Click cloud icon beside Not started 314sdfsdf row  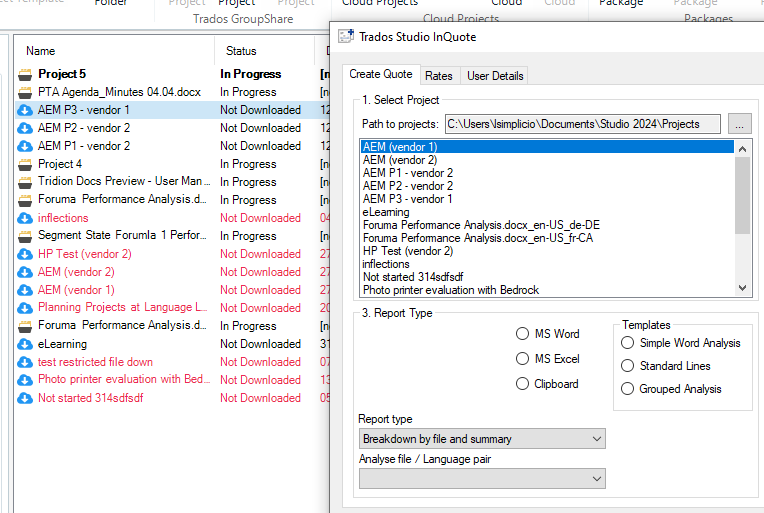25,399
